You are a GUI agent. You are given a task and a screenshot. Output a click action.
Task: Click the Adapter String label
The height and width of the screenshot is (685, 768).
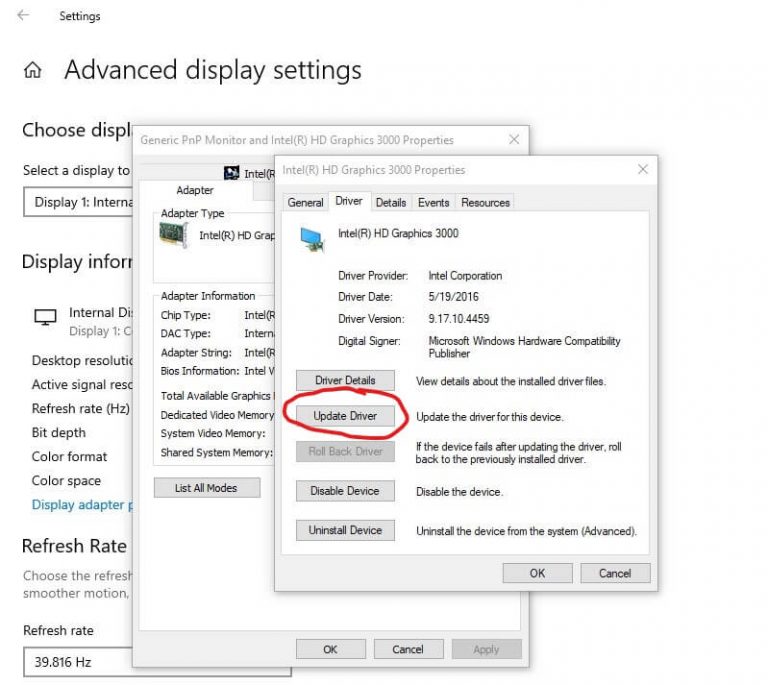pyautogui.click(x=196, y=353)
